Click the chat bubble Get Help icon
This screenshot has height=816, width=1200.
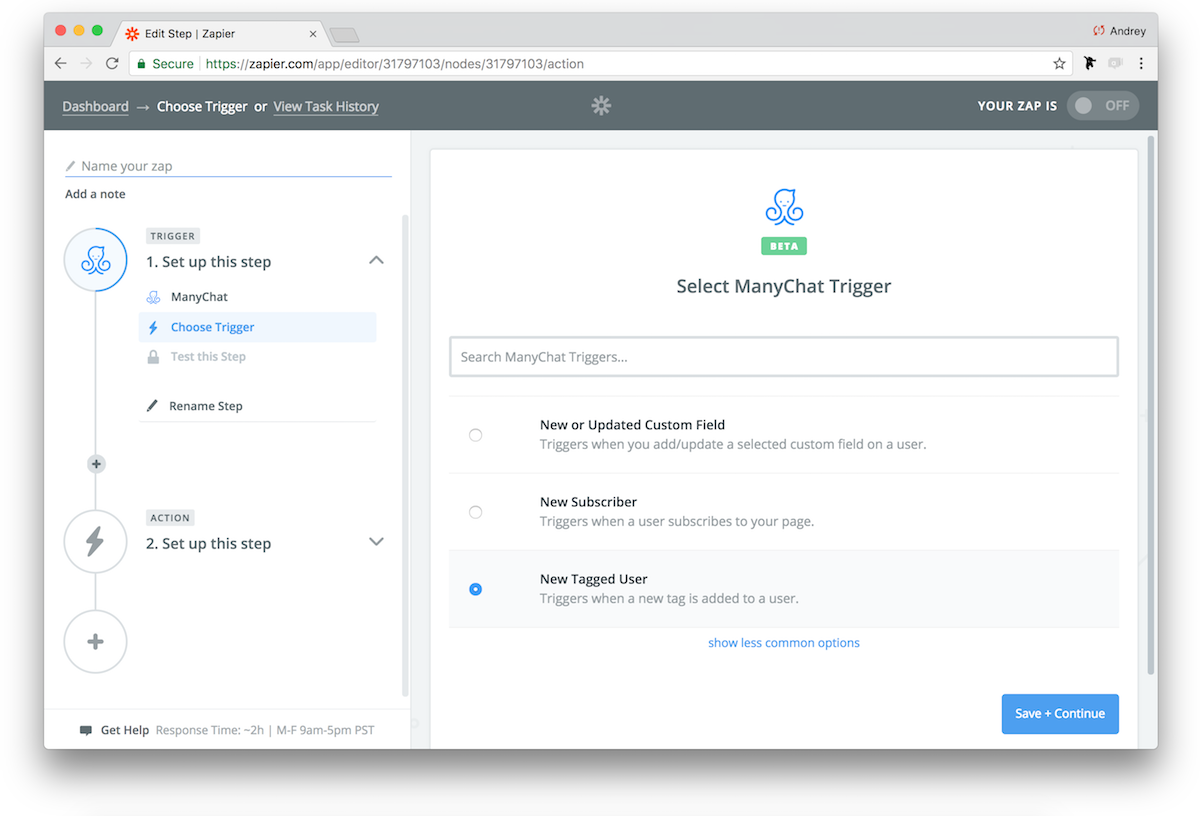(x=86, y=730)
